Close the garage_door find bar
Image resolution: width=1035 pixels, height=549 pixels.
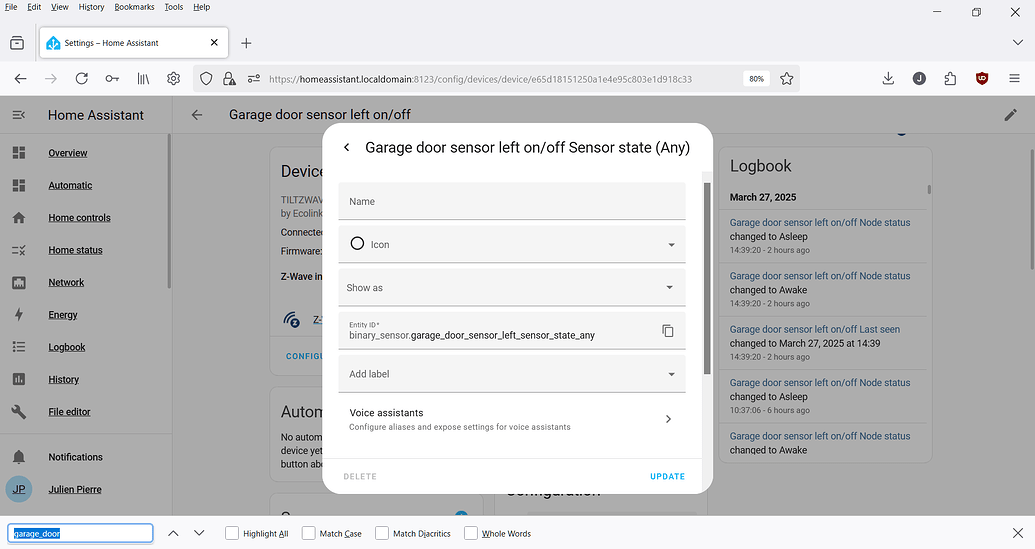(x=1018, y=533)
